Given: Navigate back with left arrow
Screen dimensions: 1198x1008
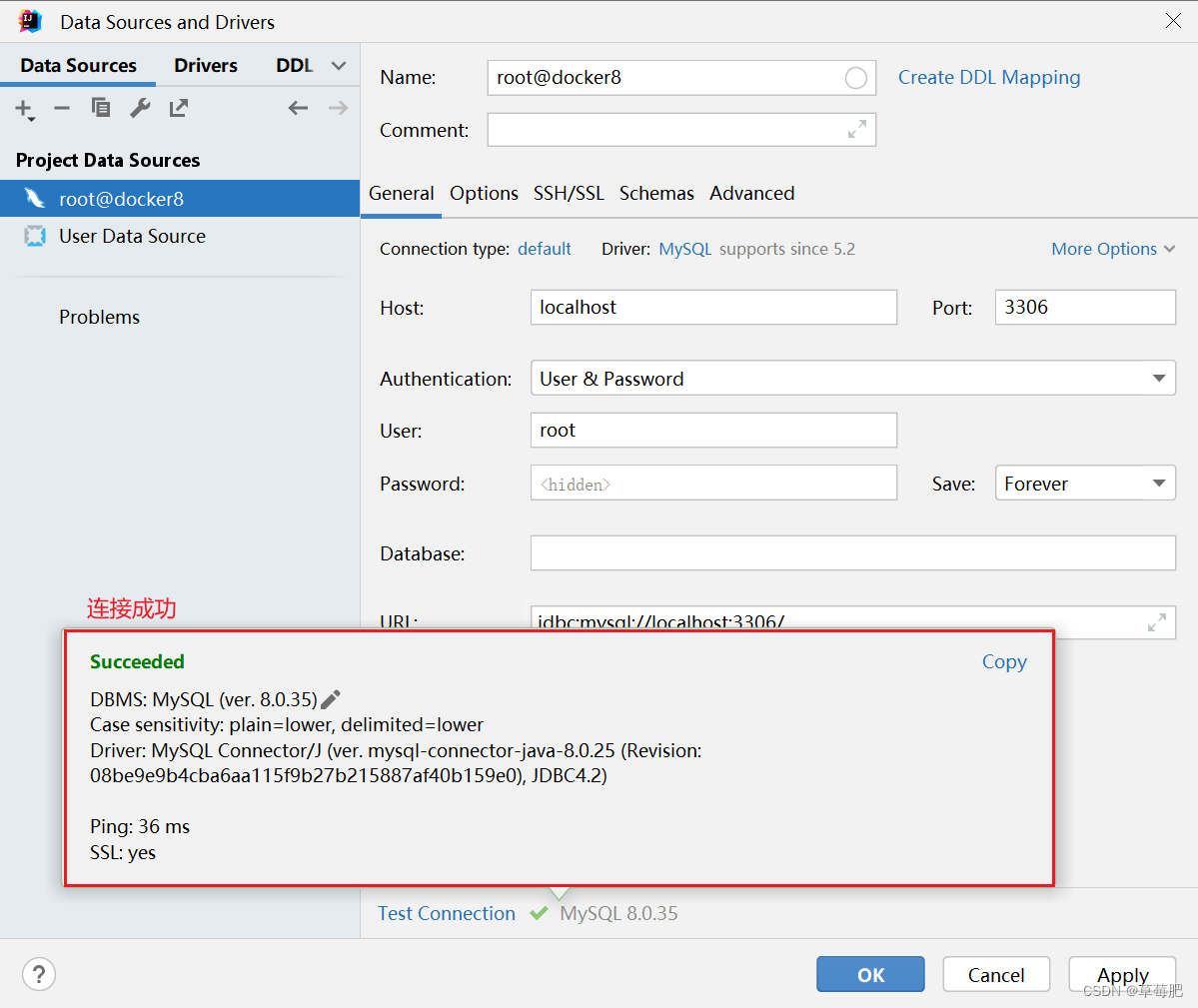Looking at the screenshot, I should click(x=298, y=108).
